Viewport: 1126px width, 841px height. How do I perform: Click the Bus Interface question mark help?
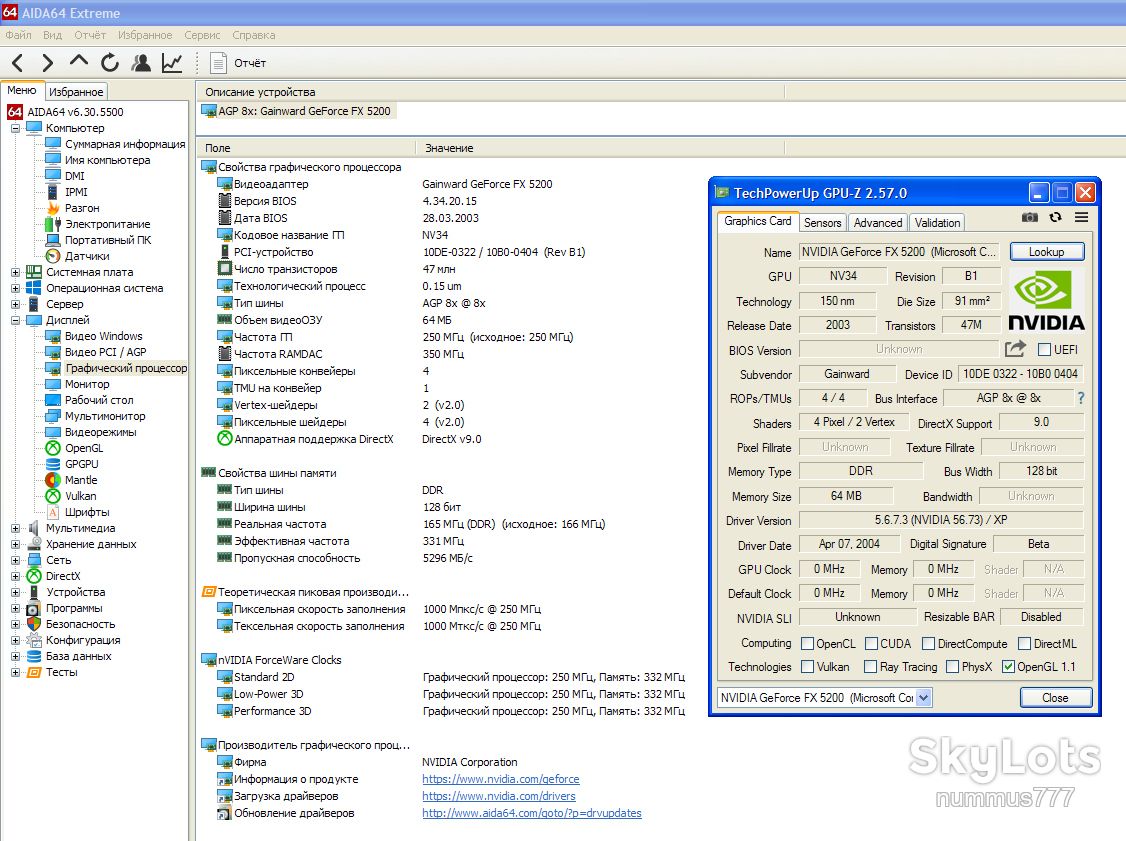pos(1081,398)
